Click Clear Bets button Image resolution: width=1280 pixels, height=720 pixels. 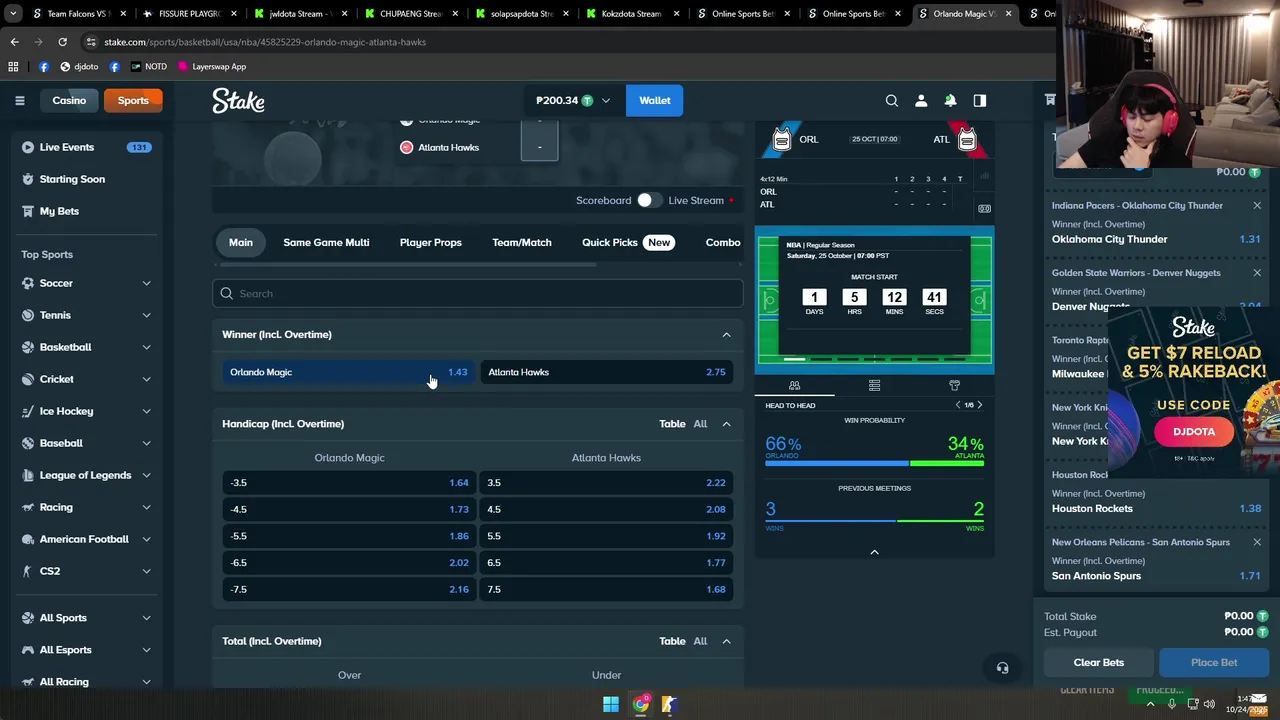[1099, 662]
